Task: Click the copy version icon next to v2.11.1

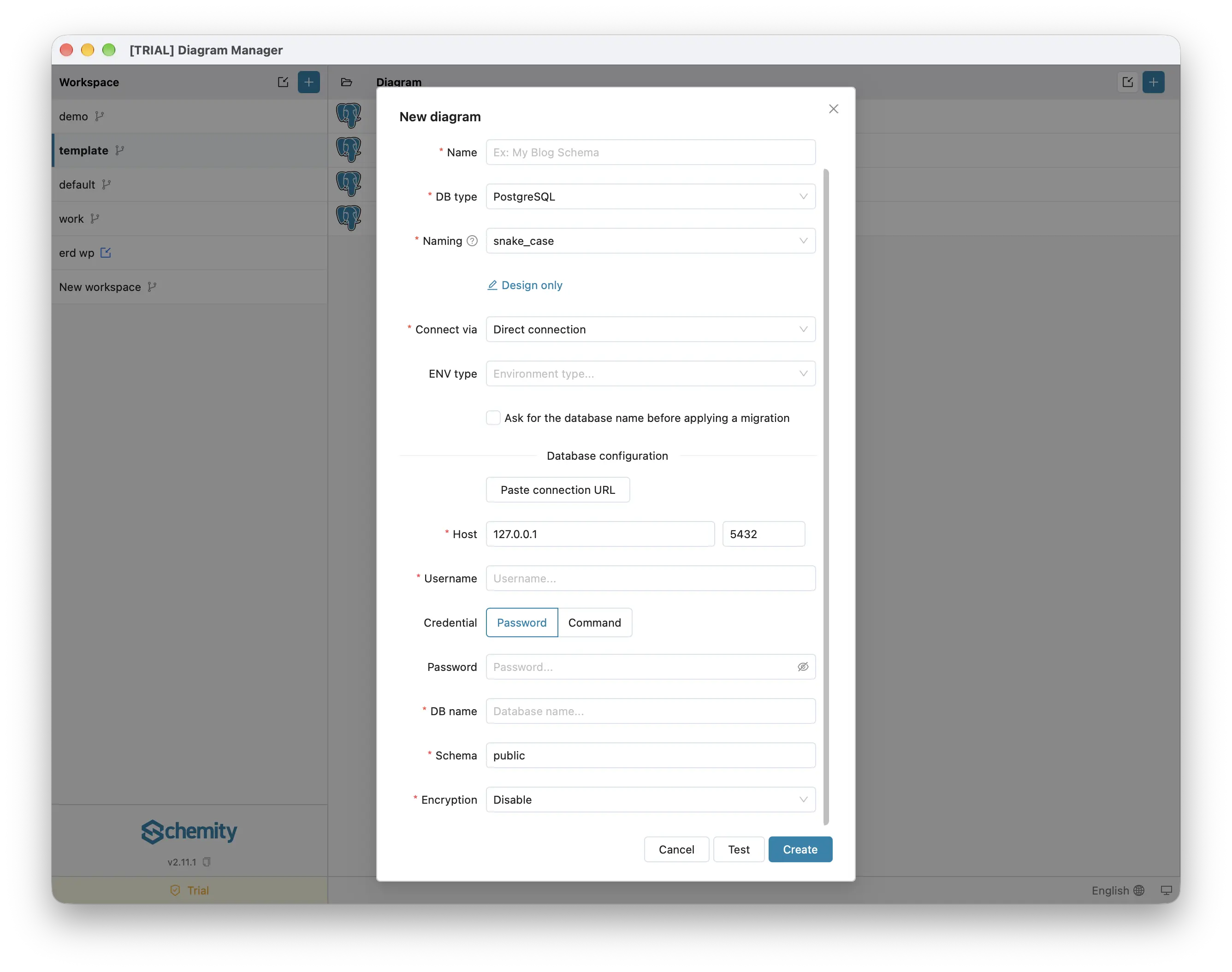Action: tap(207, 862)
